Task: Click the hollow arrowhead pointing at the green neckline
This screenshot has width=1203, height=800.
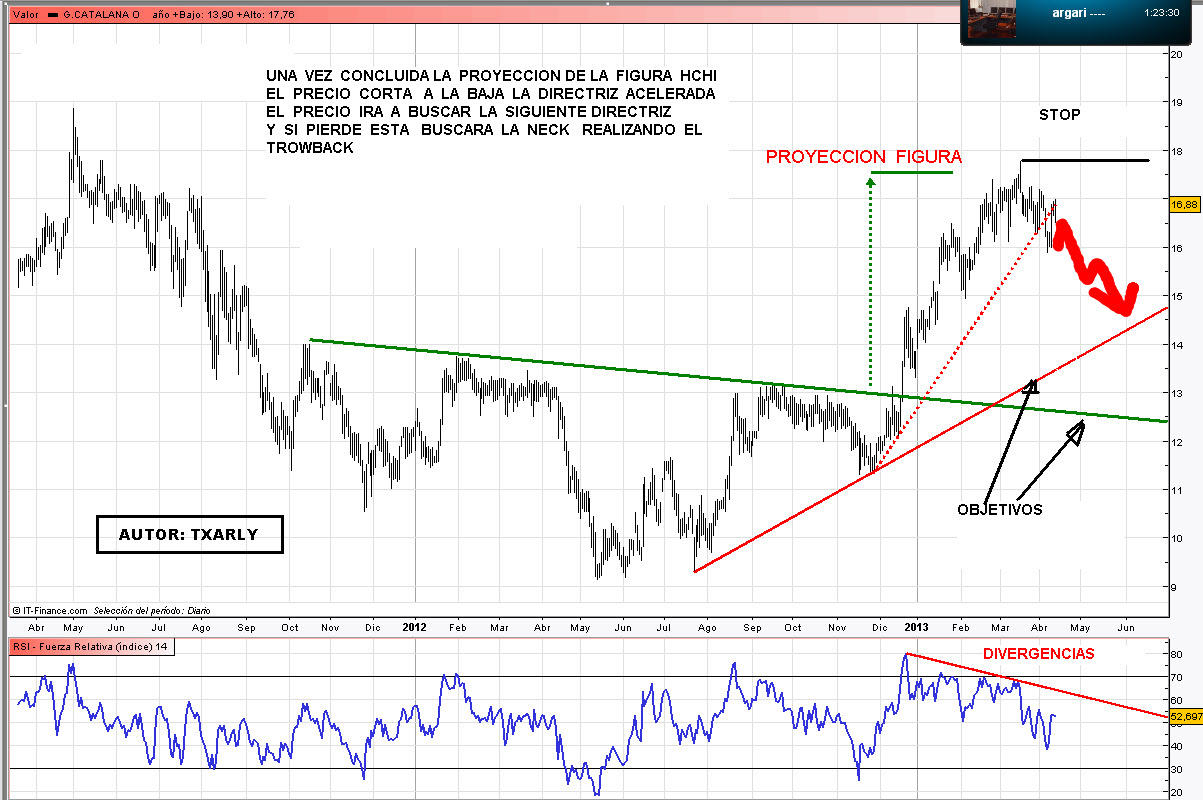Action: click(x=1076, y=432)
